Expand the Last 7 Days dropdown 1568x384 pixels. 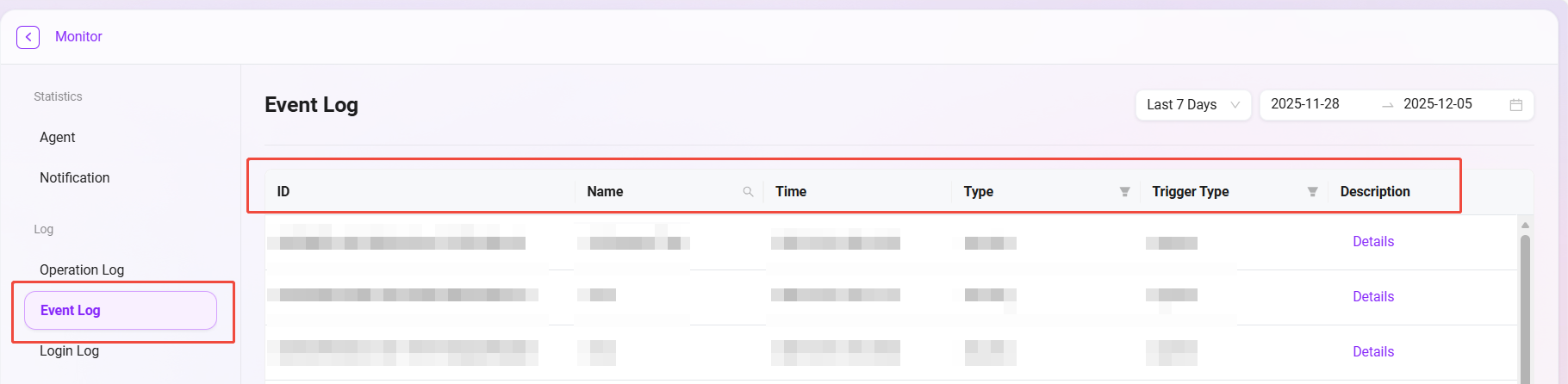tap(1192, 105)
